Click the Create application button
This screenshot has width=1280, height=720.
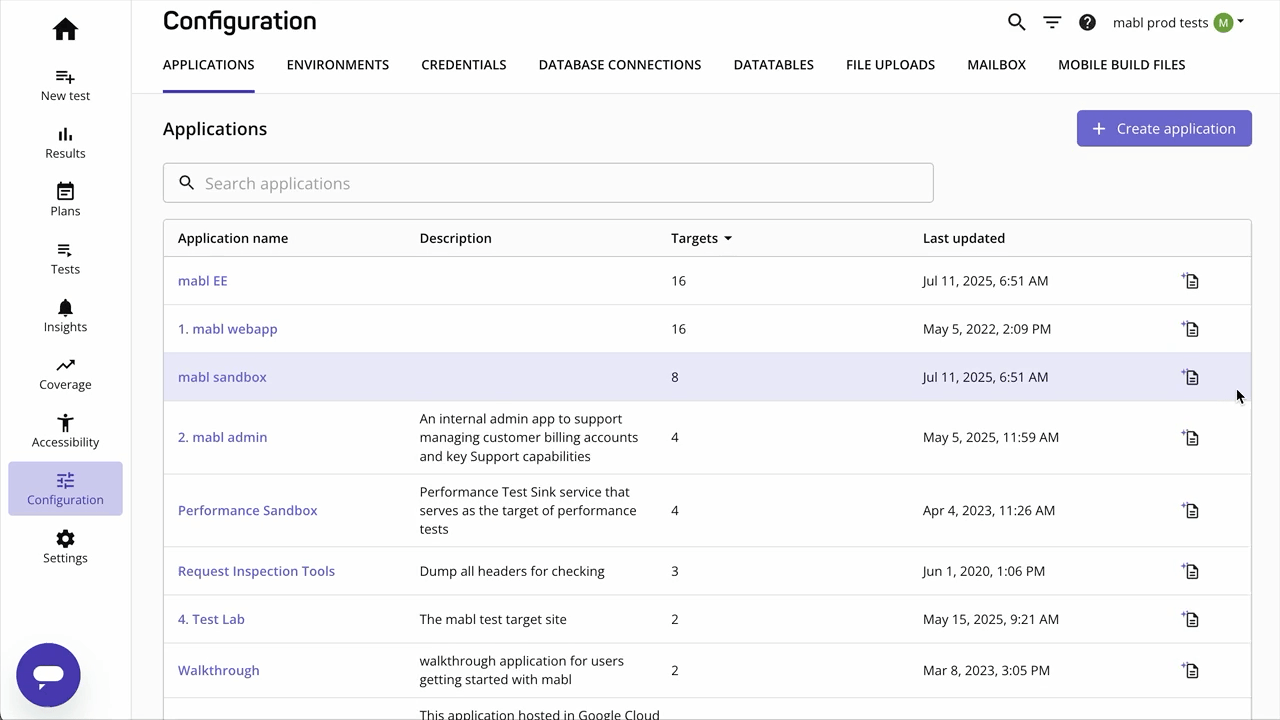1163,128
